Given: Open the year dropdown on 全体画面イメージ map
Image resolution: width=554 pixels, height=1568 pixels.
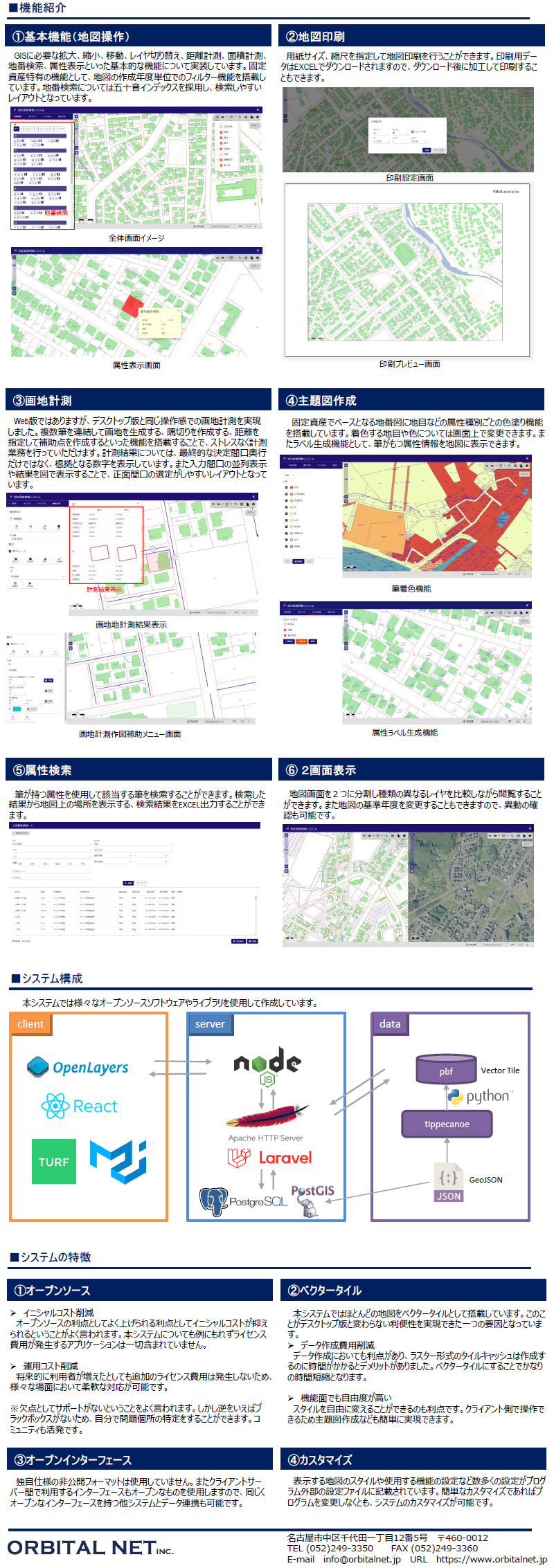Looking at the screenshot, I should pyautogui.click(x=255, y=125).
